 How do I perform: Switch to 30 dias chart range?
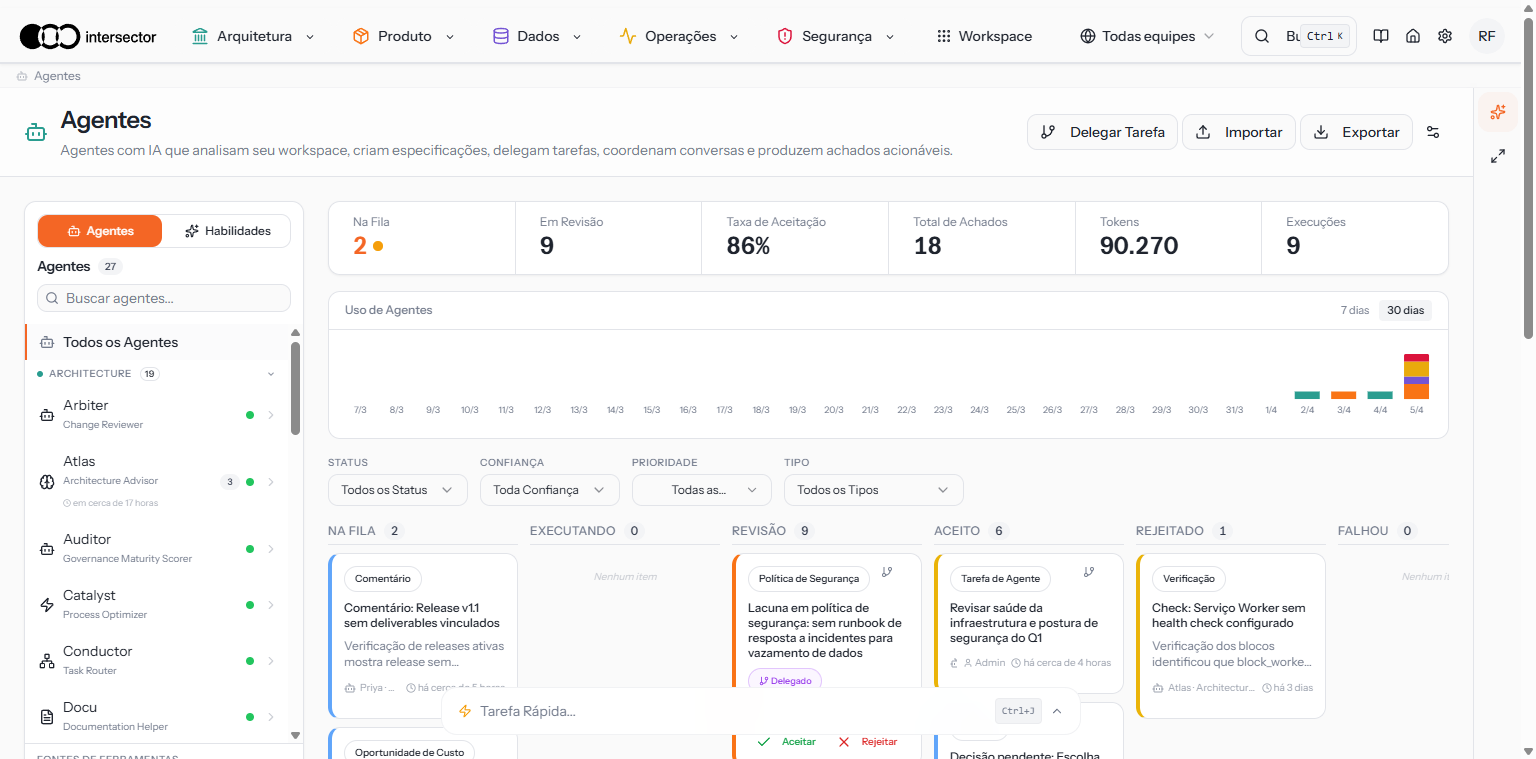pyautogui.click(x=1405, y=310)
